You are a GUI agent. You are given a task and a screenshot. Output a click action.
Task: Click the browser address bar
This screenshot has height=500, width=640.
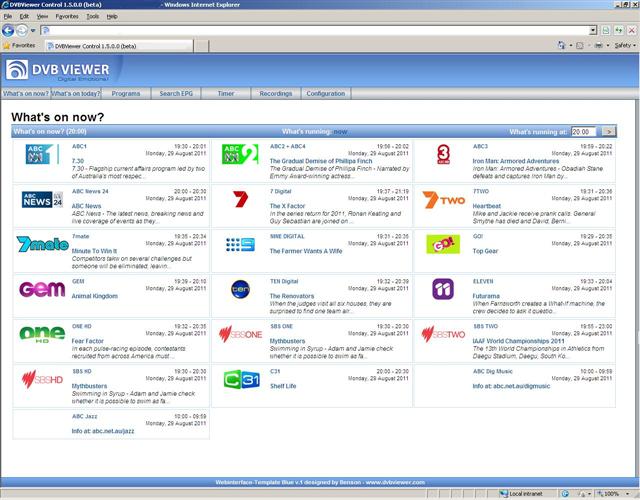pyautogui.click(x=315, y=31)
